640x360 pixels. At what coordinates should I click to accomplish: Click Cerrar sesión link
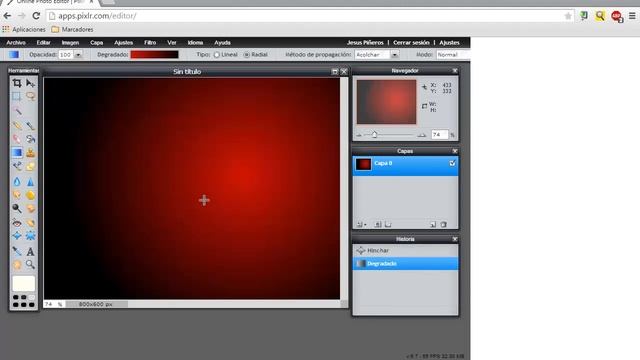(x=411, y=42)
